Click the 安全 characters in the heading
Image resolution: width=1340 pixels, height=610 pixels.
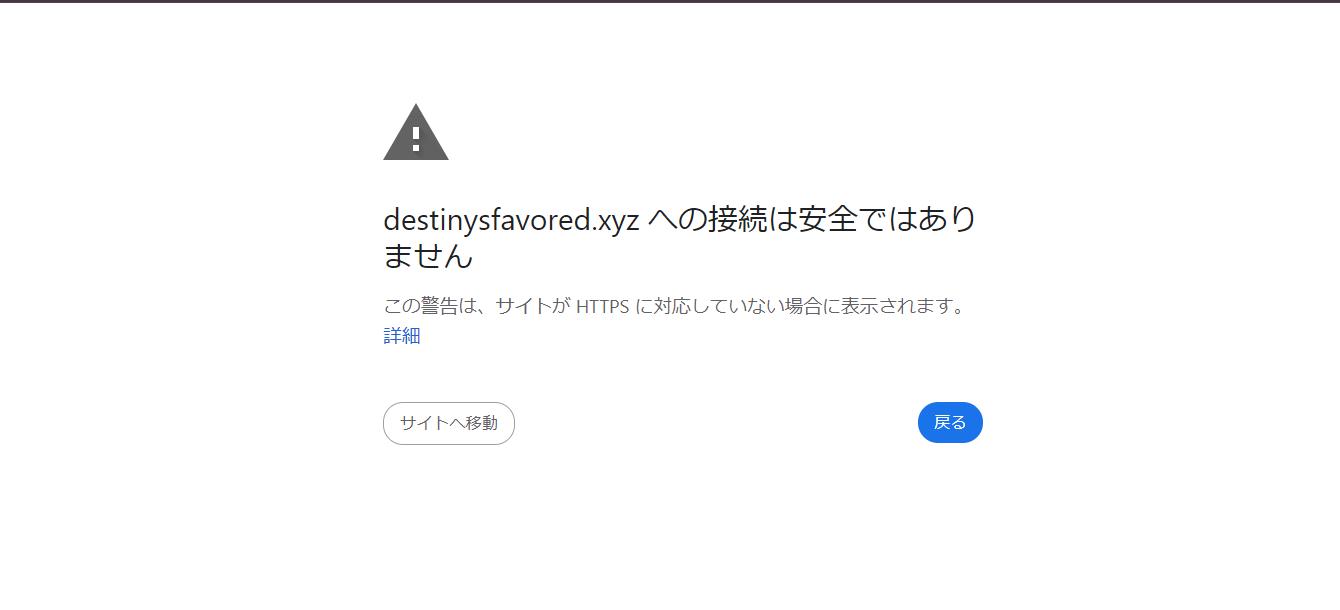point(825,219)
